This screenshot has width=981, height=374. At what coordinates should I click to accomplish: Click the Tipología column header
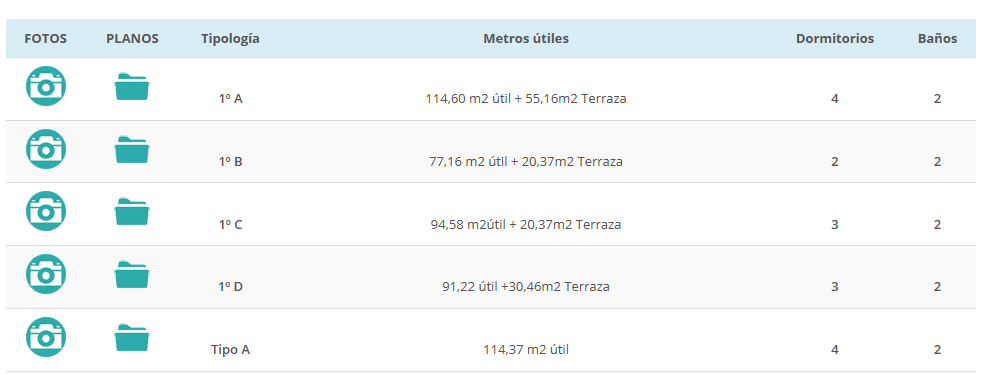click(x=230, y=39)
